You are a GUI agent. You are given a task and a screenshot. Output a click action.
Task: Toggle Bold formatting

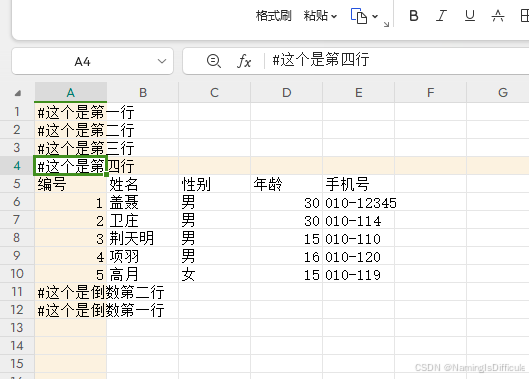pos(414,16)
